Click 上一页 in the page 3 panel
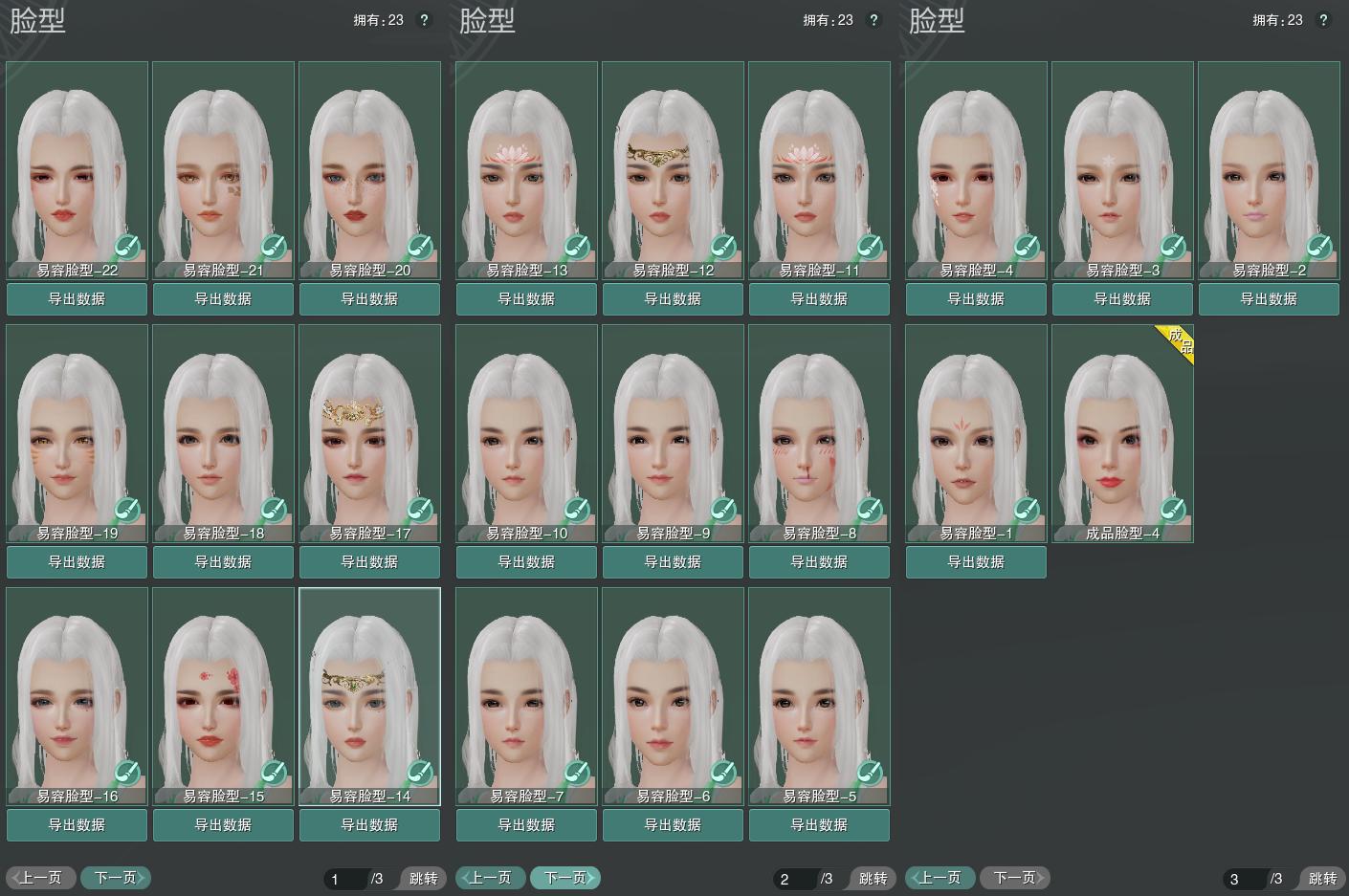The image size is (1349, 896). point(940,878)
